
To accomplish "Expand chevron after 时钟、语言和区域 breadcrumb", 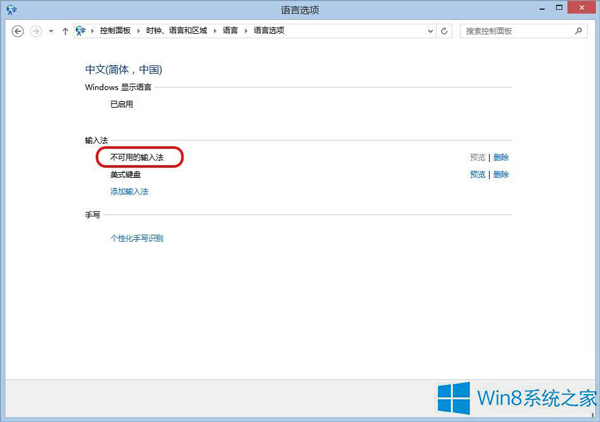I will (215, 31).
